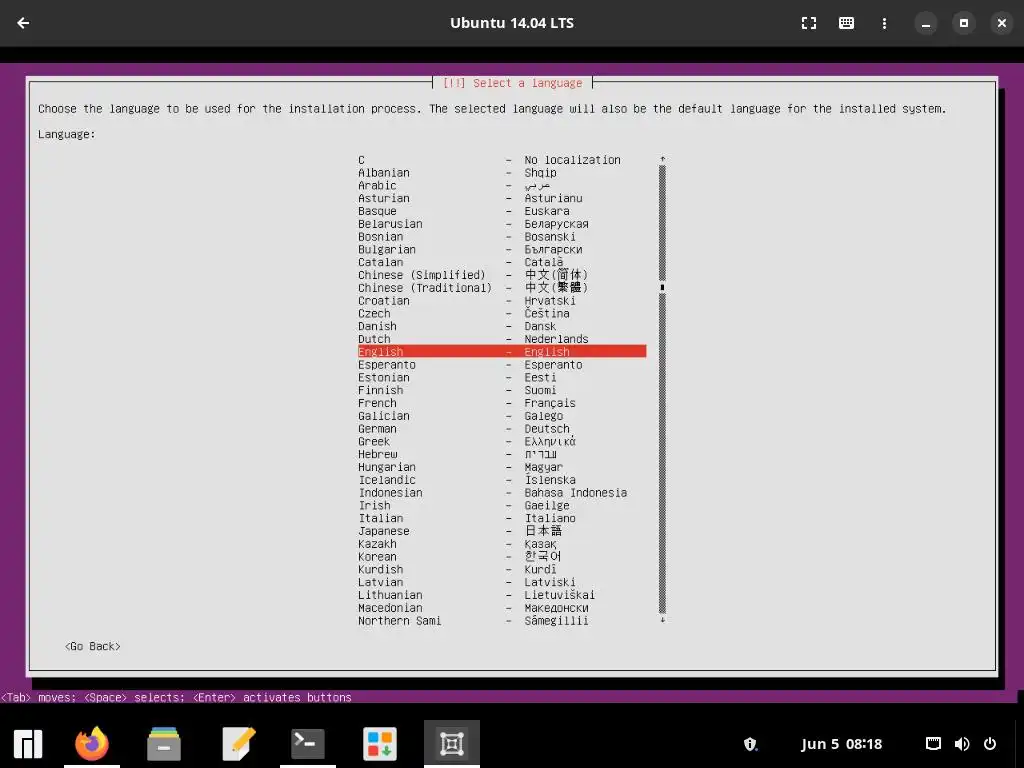The image size is (1024, 768).
Task: Choose Latvian - Latviski
Action: click(502, 582)
